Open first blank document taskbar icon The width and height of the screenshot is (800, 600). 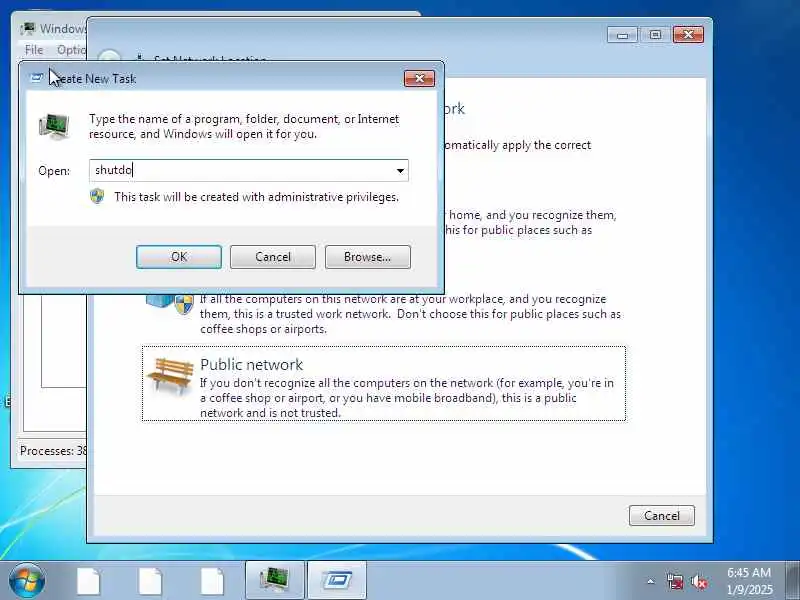point(88,581)
